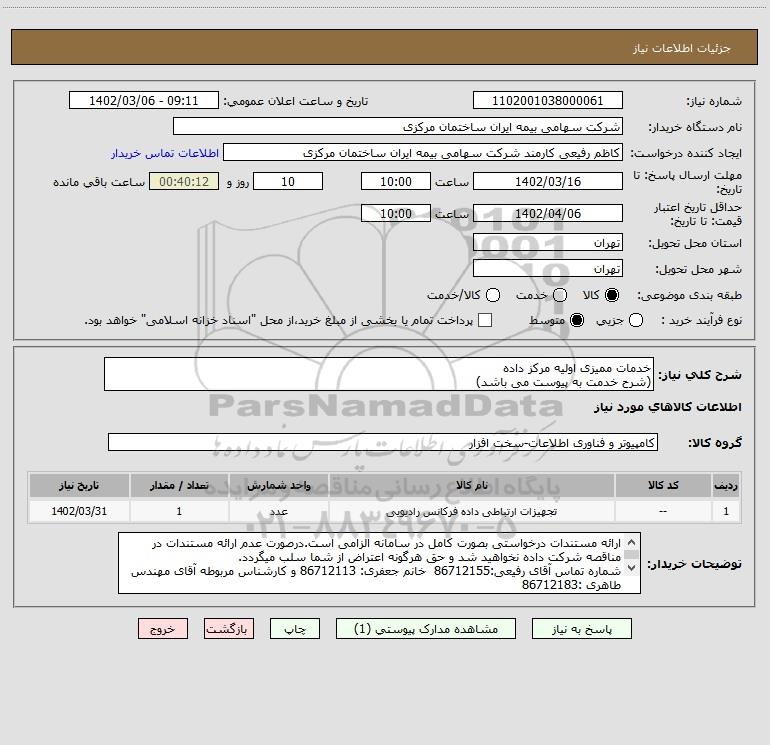Viewport: 770px width, 745px height.
Task: Click the تاریخ نیاز column header
Action: click(79, 485)
